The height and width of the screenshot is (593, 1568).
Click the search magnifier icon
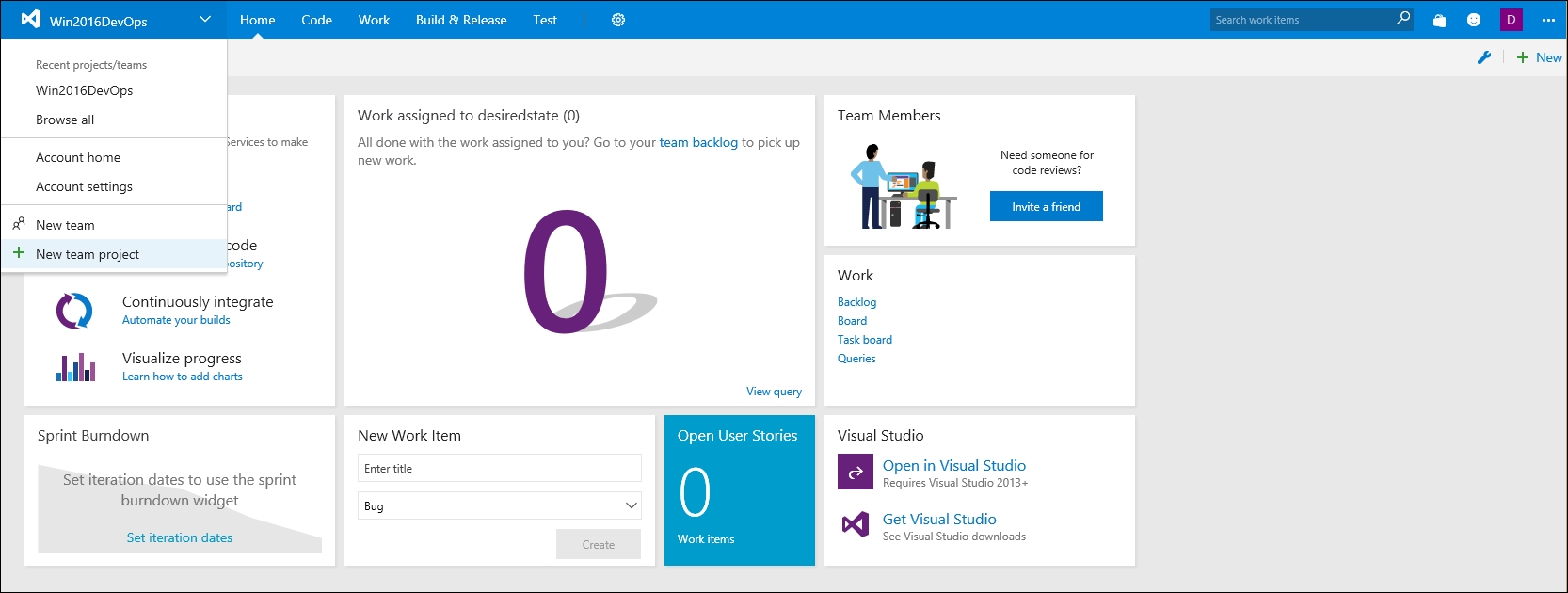pos(1403,19)
